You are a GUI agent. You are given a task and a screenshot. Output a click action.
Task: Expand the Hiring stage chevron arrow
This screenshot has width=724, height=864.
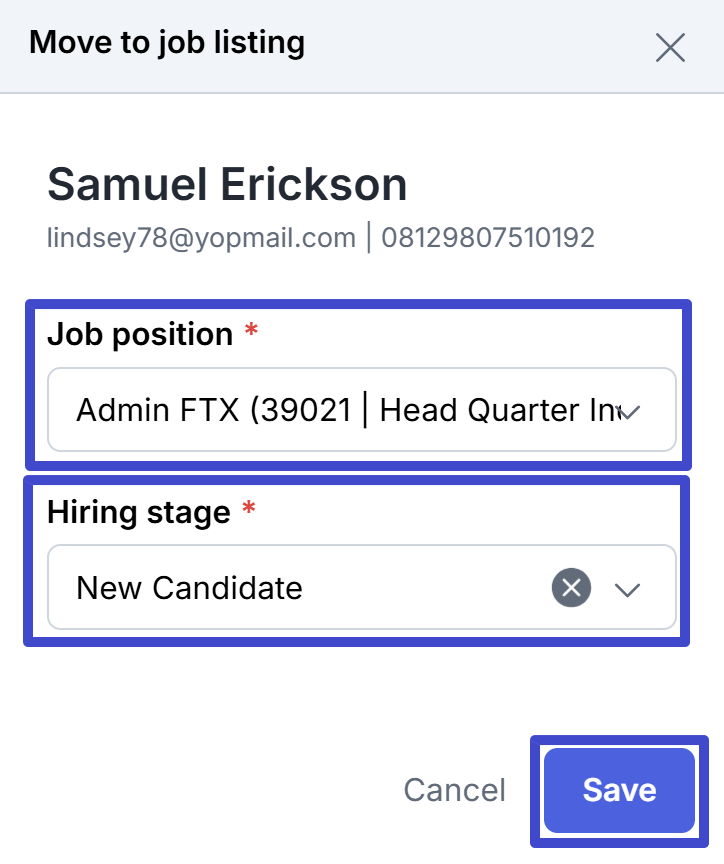(x=627, y=589)
